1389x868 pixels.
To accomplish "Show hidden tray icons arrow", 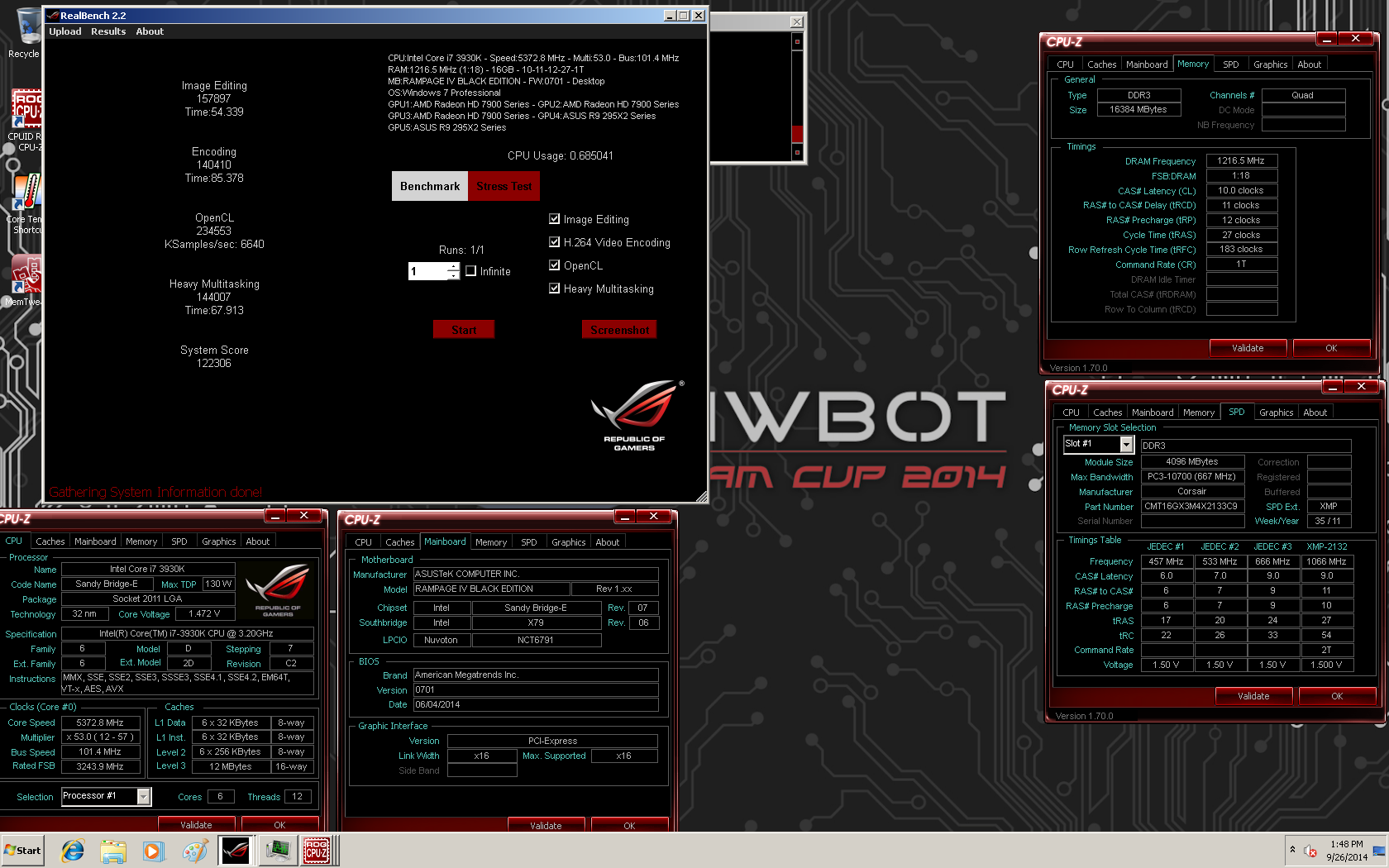I will click(1292, 850).
